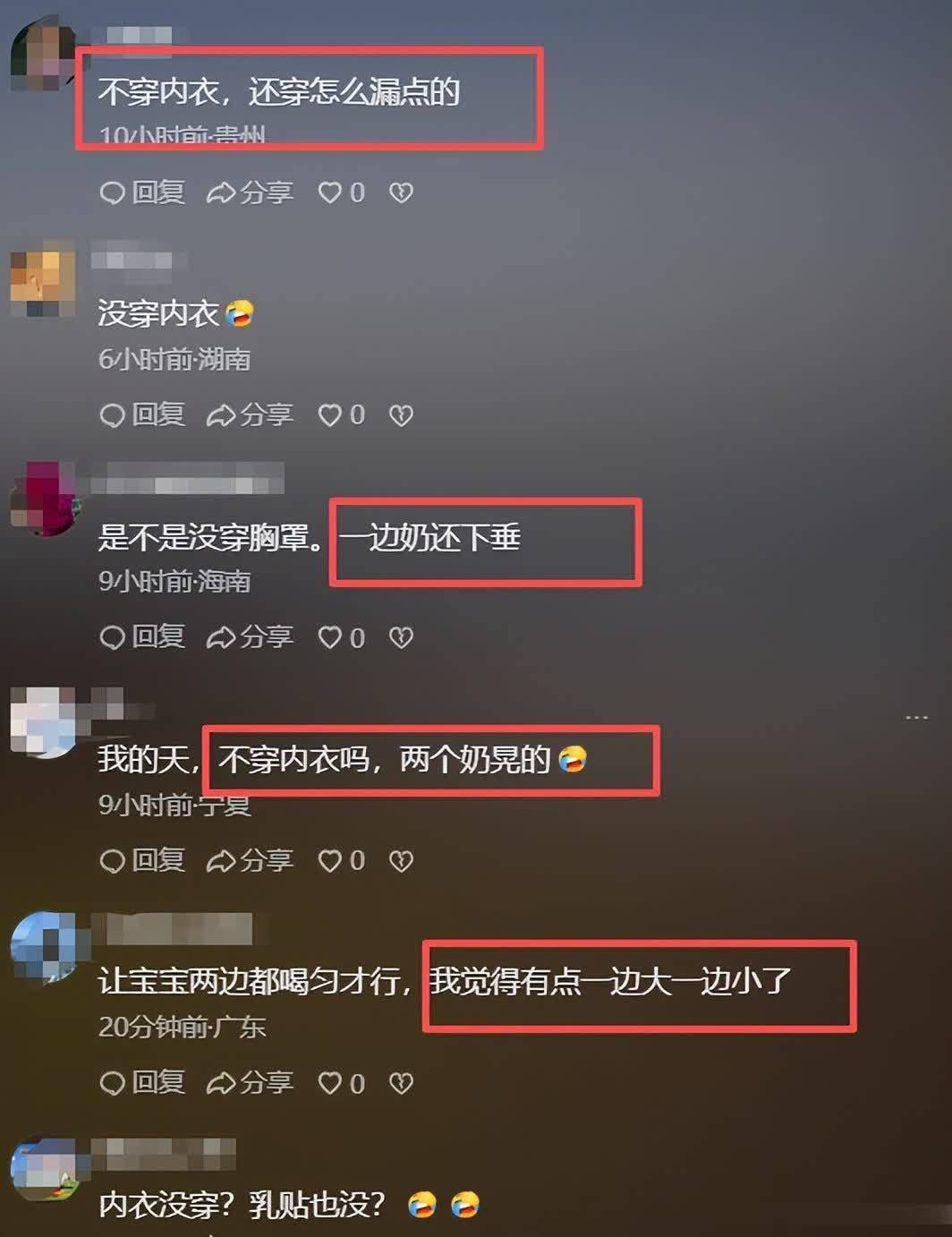Click reply bubble on the Guizhou comment

[142, 192]
